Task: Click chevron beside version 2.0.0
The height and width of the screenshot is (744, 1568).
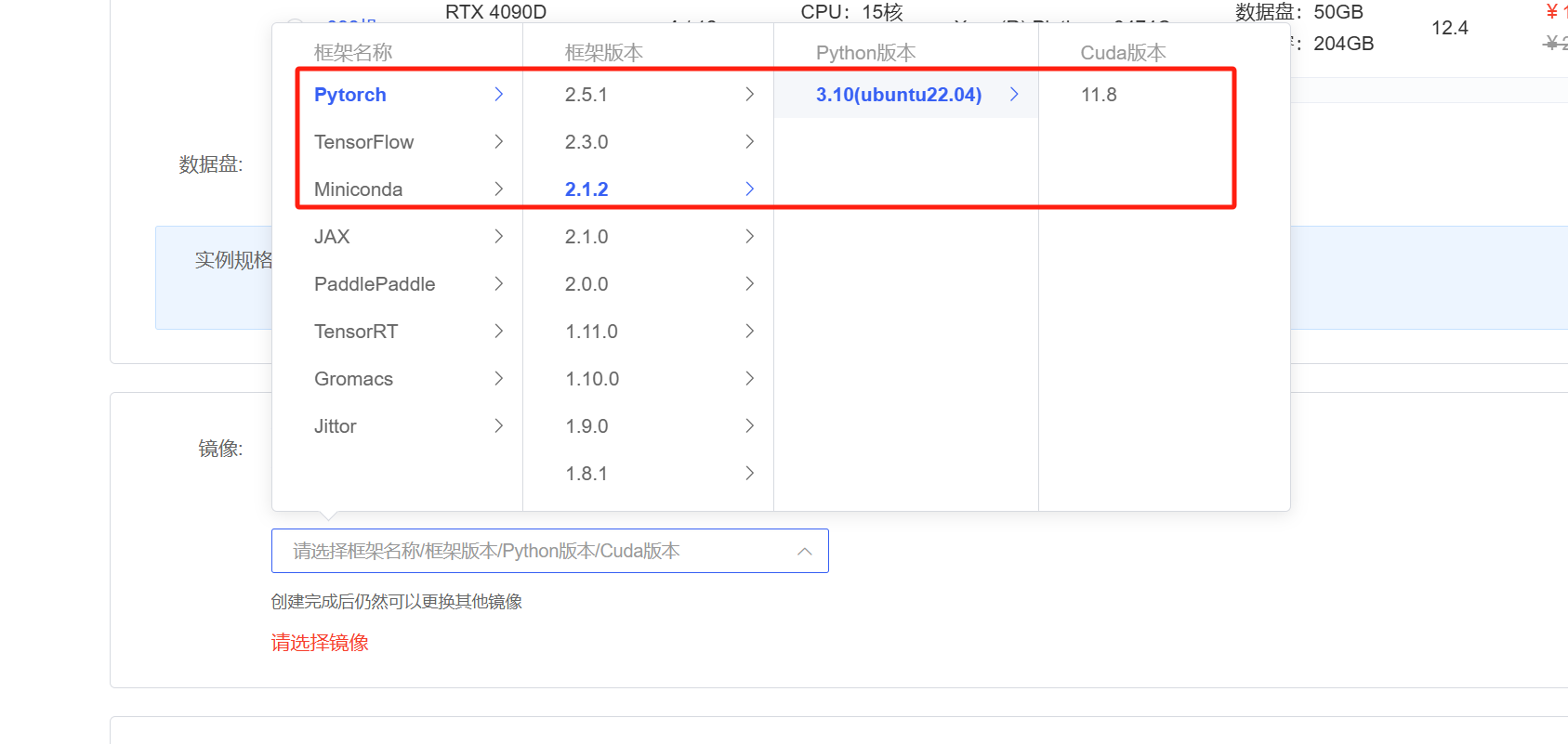Action: (x=749, y=284)
